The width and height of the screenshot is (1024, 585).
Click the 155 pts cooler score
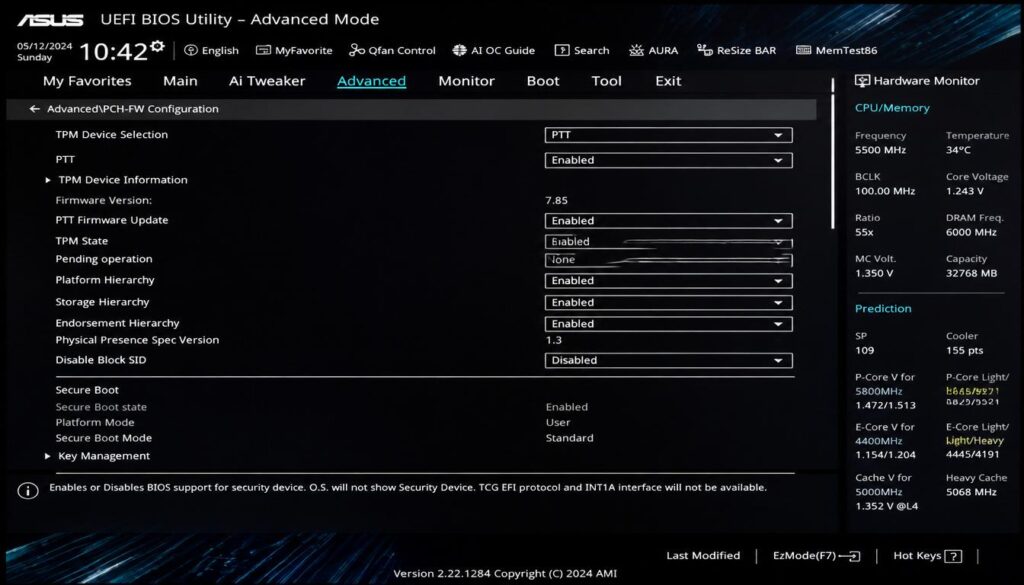click(x=965, y=351)
